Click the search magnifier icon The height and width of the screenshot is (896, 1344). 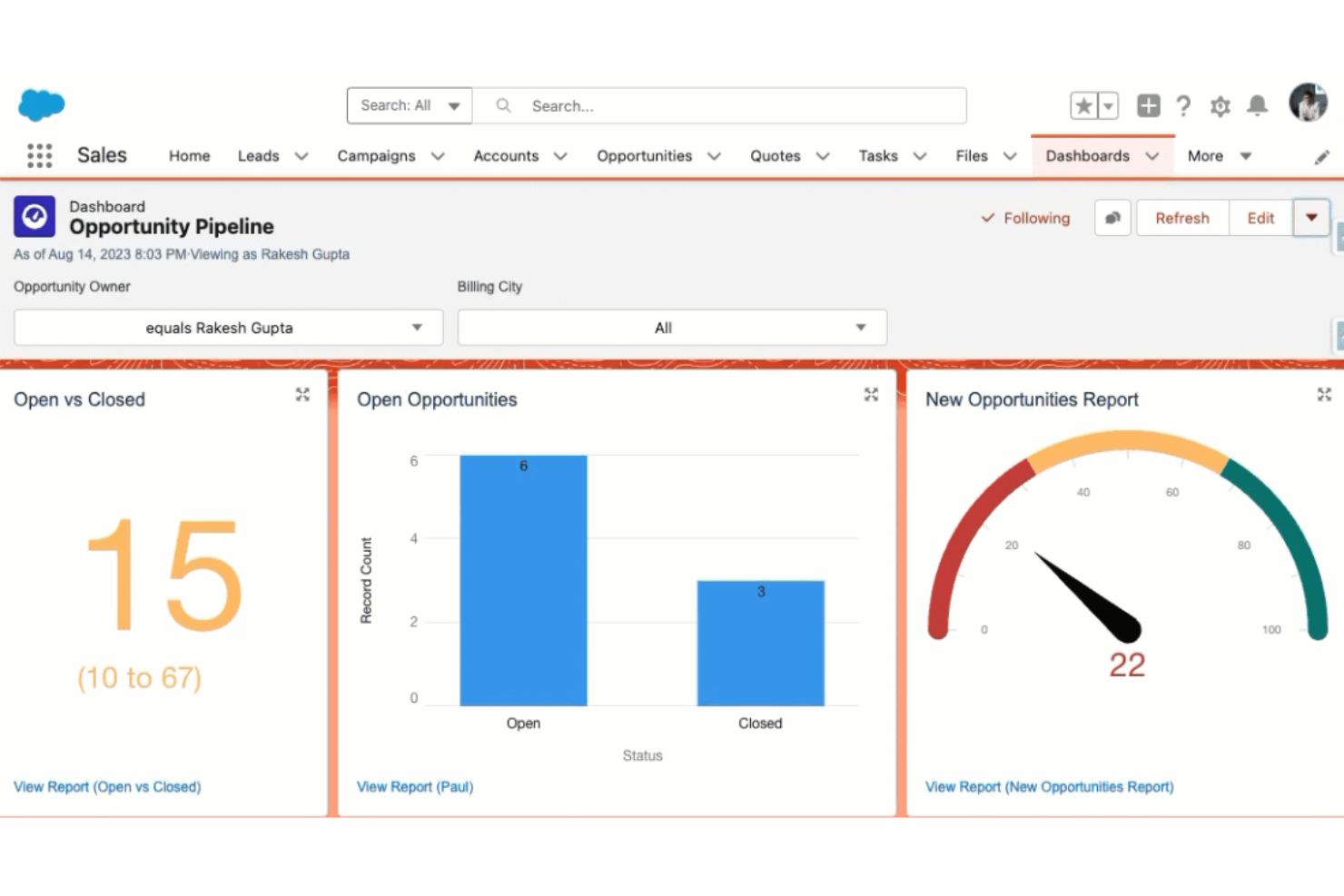tap(503, 105)
